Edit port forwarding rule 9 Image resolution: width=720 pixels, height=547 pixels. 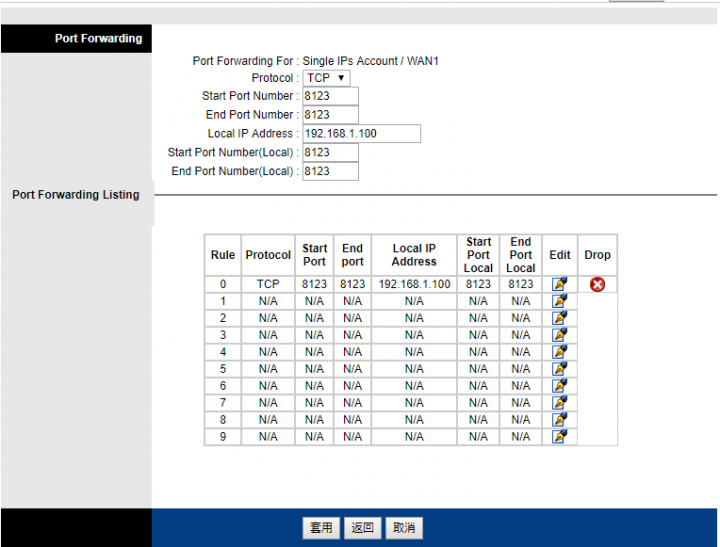[559, 436]
